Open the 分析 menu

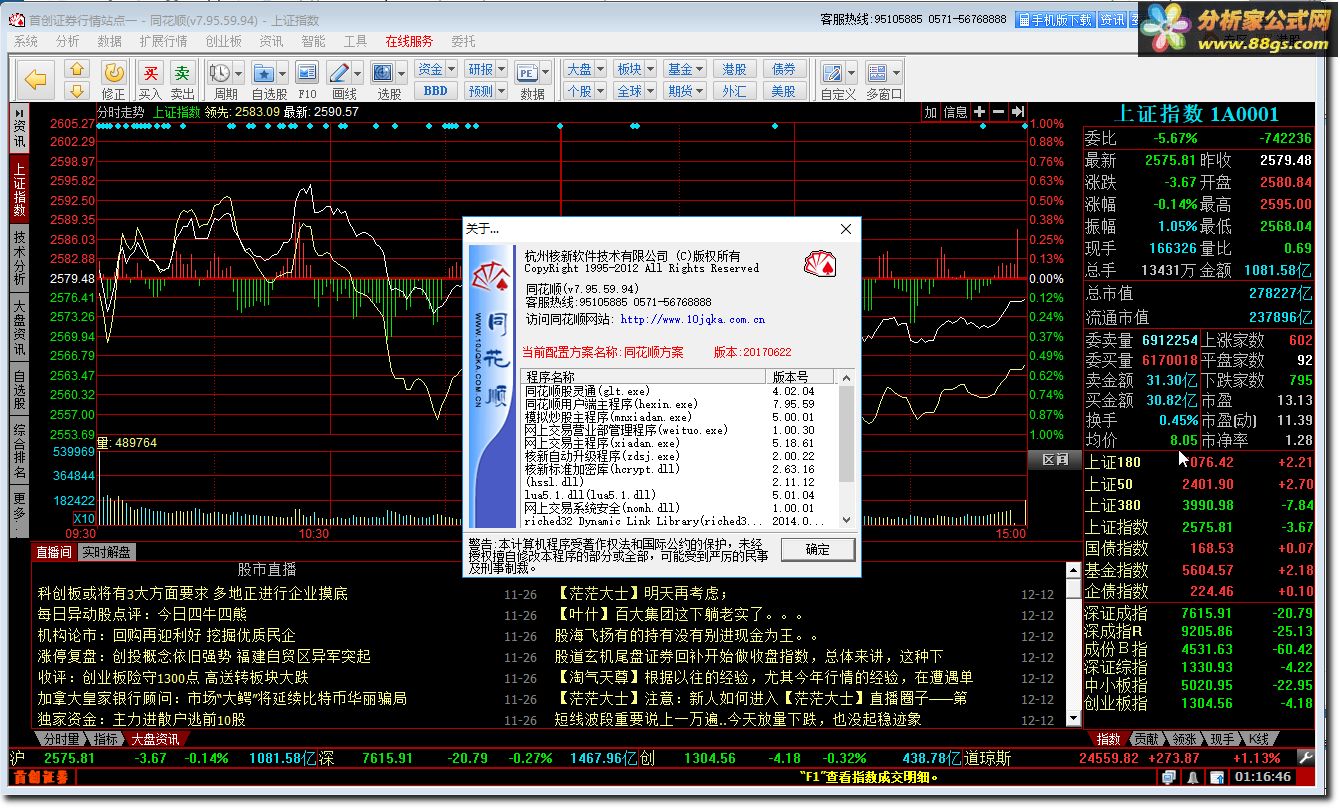67,41
